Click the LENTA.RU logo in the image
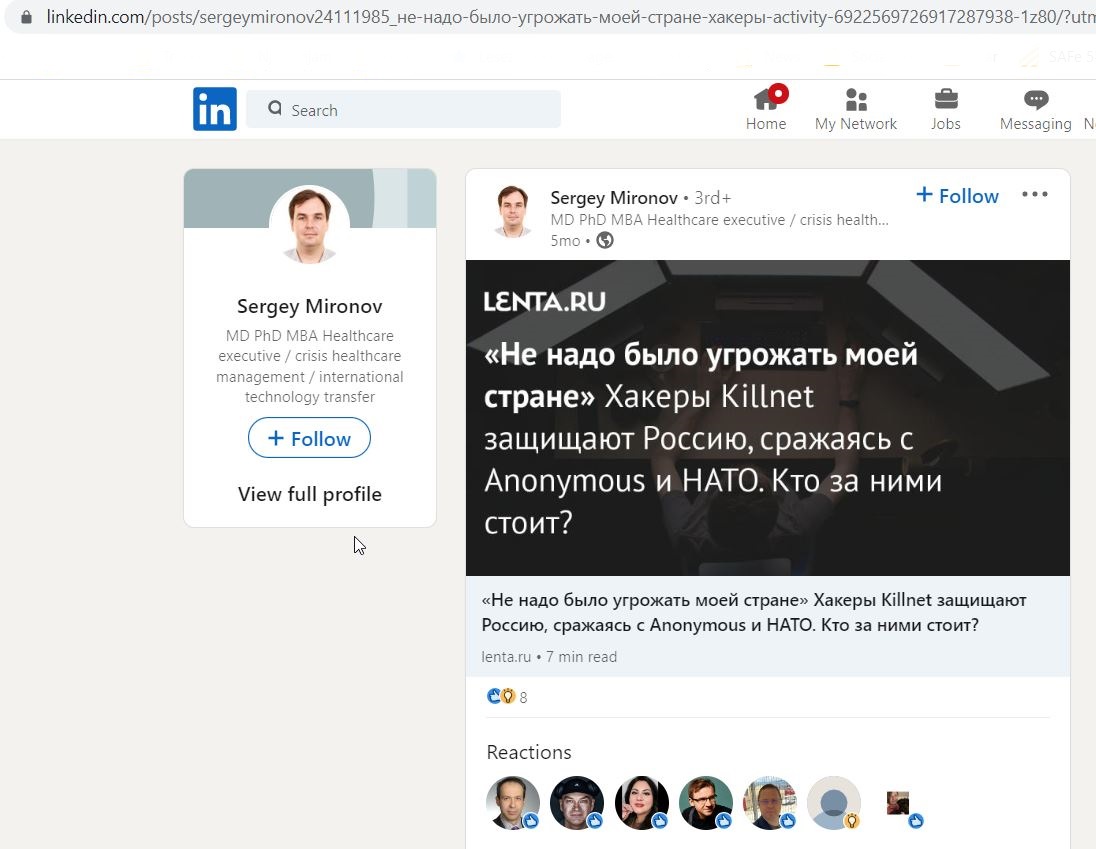 [x=545, y=301]
